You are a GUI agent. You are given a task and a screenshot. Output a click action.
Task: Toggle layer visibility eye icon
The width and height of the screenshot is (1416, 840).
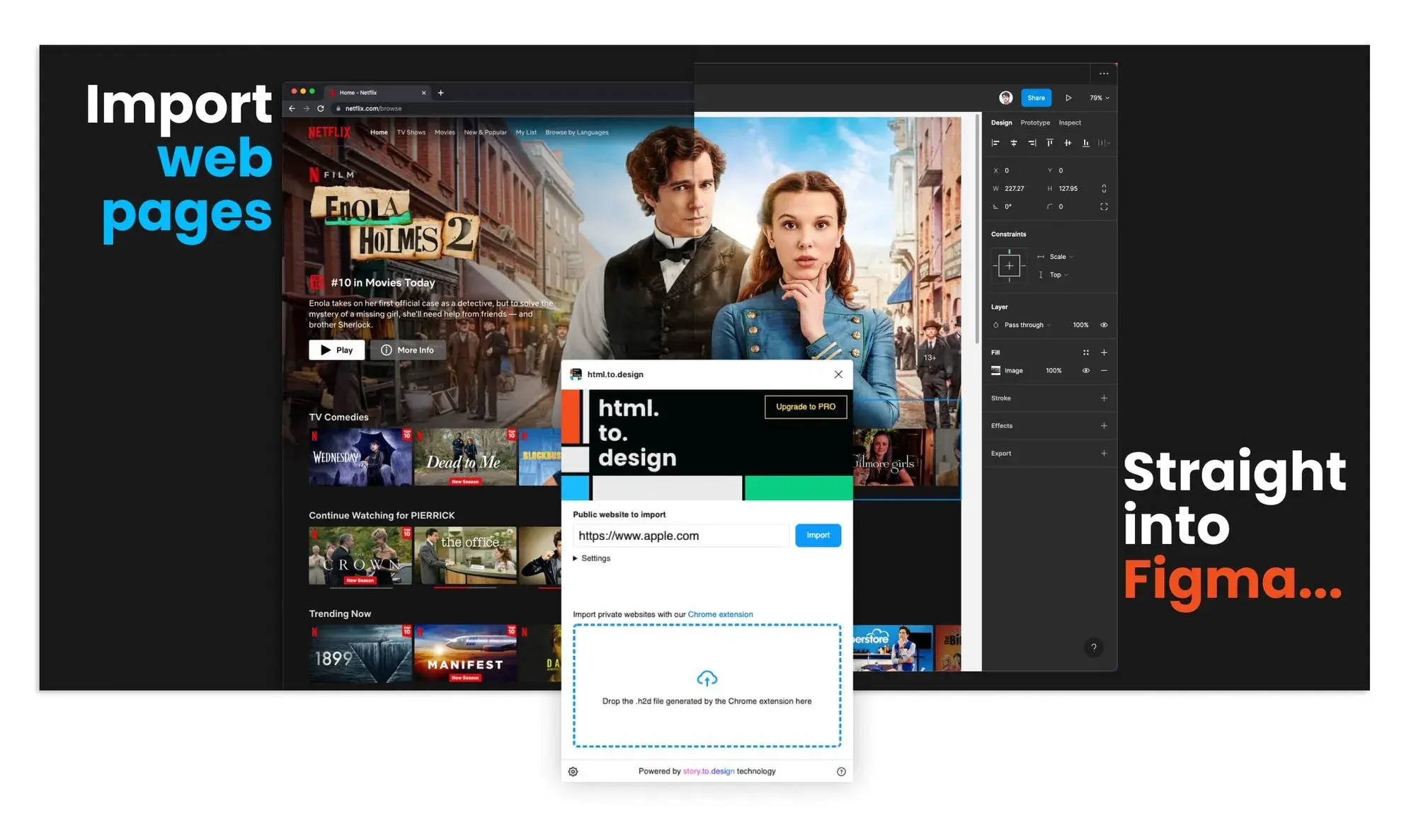click(x=1104, y=325)
